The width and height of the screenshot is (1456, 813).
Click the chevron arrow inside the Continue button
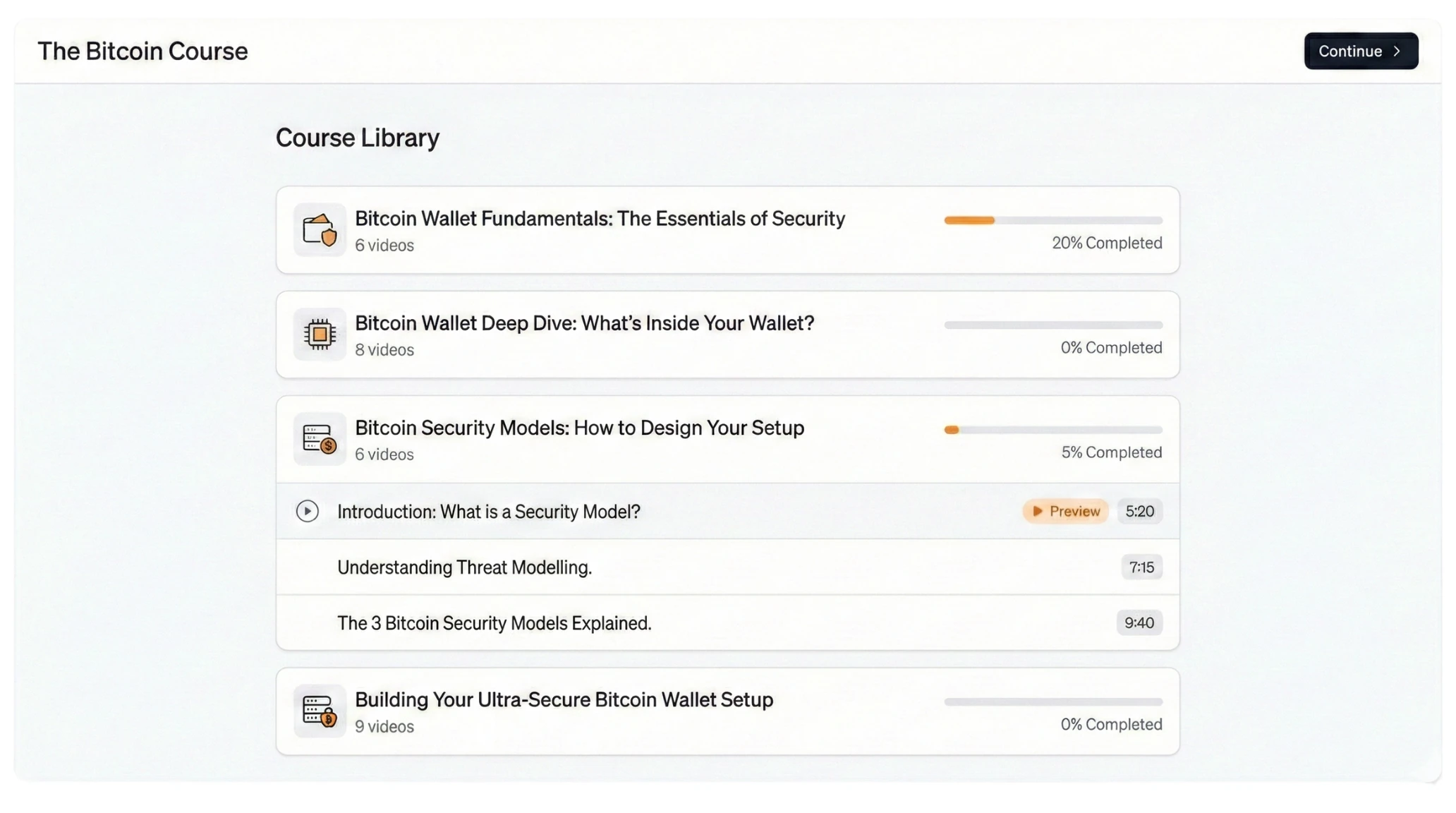click(1397, 51)
